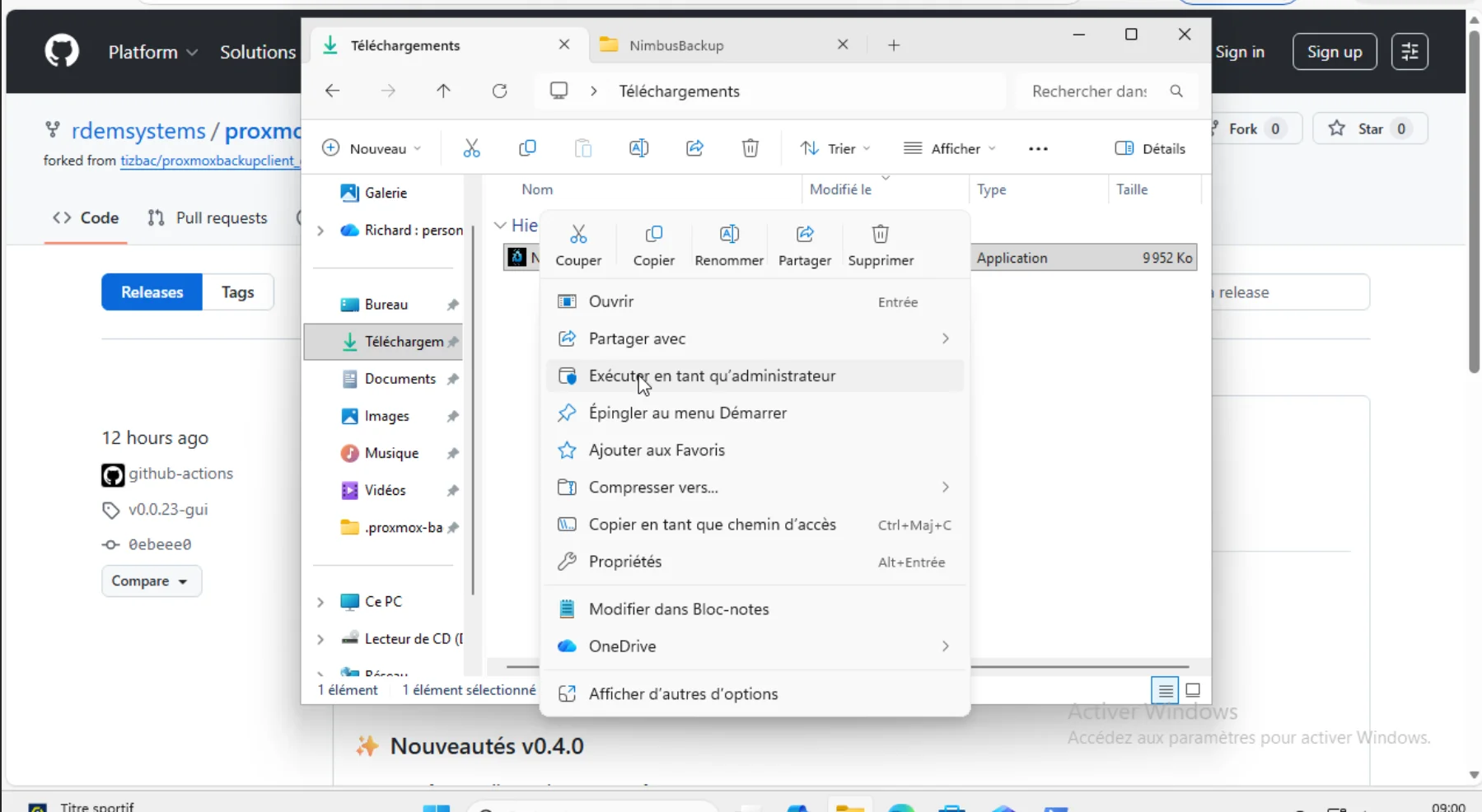1482x812 pixels.
Task: Cut the selected file using the scissors icon
Action: (470, 148)
